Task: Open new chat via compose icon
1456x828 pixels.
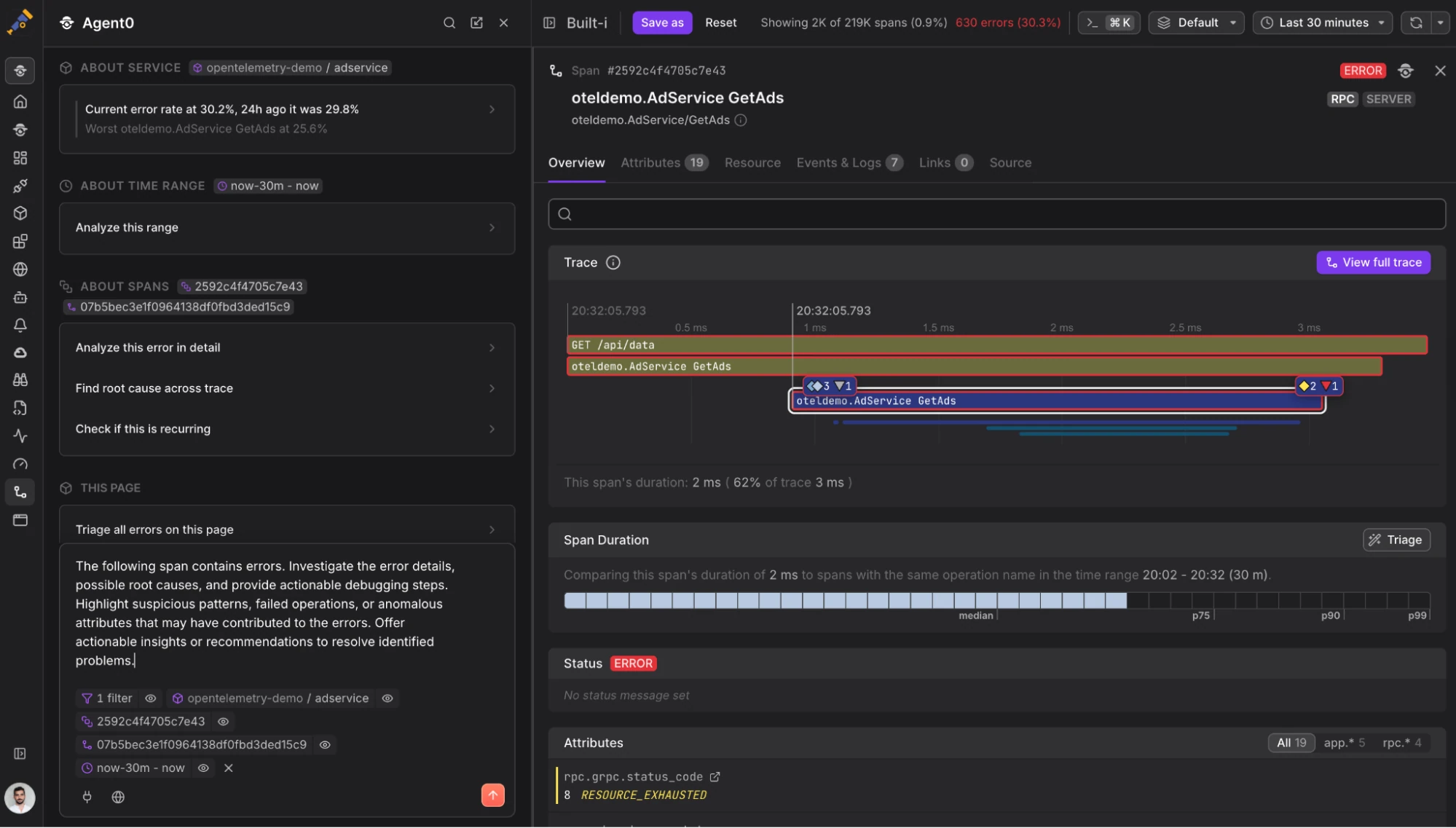Action: point(477,23)
